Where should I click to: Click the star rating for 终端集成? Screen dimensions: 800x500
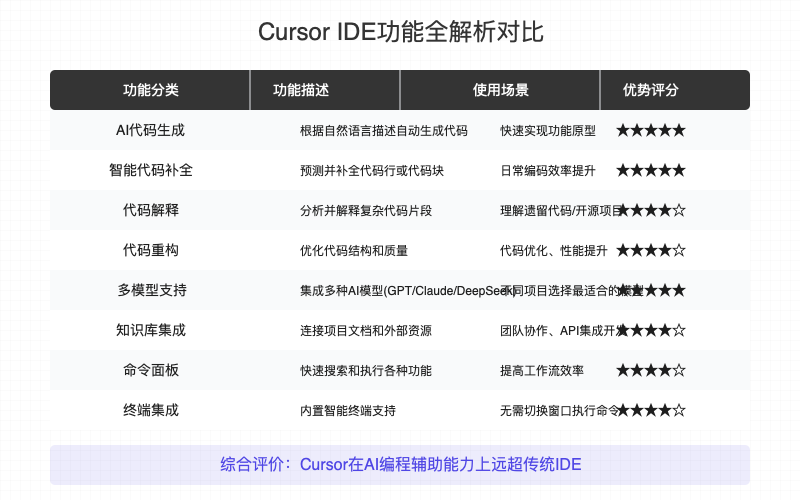pyautogui.click(x=651, y=410)
